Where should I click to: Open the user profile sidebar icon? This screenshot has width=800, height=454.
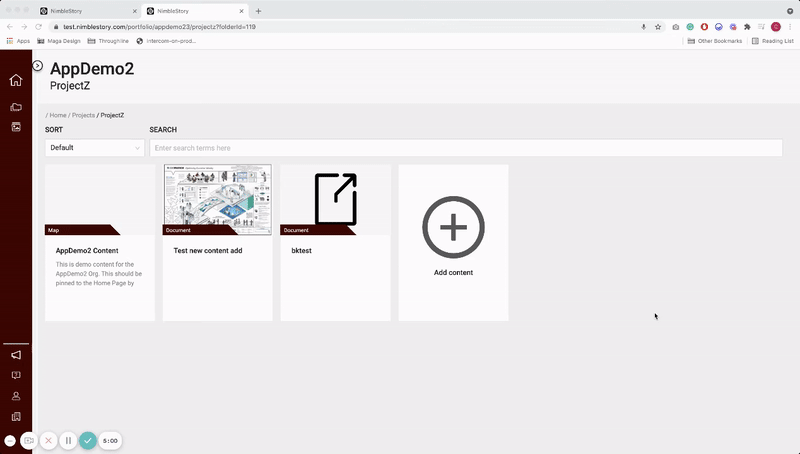pyautogui.click(x=15, y=396)
